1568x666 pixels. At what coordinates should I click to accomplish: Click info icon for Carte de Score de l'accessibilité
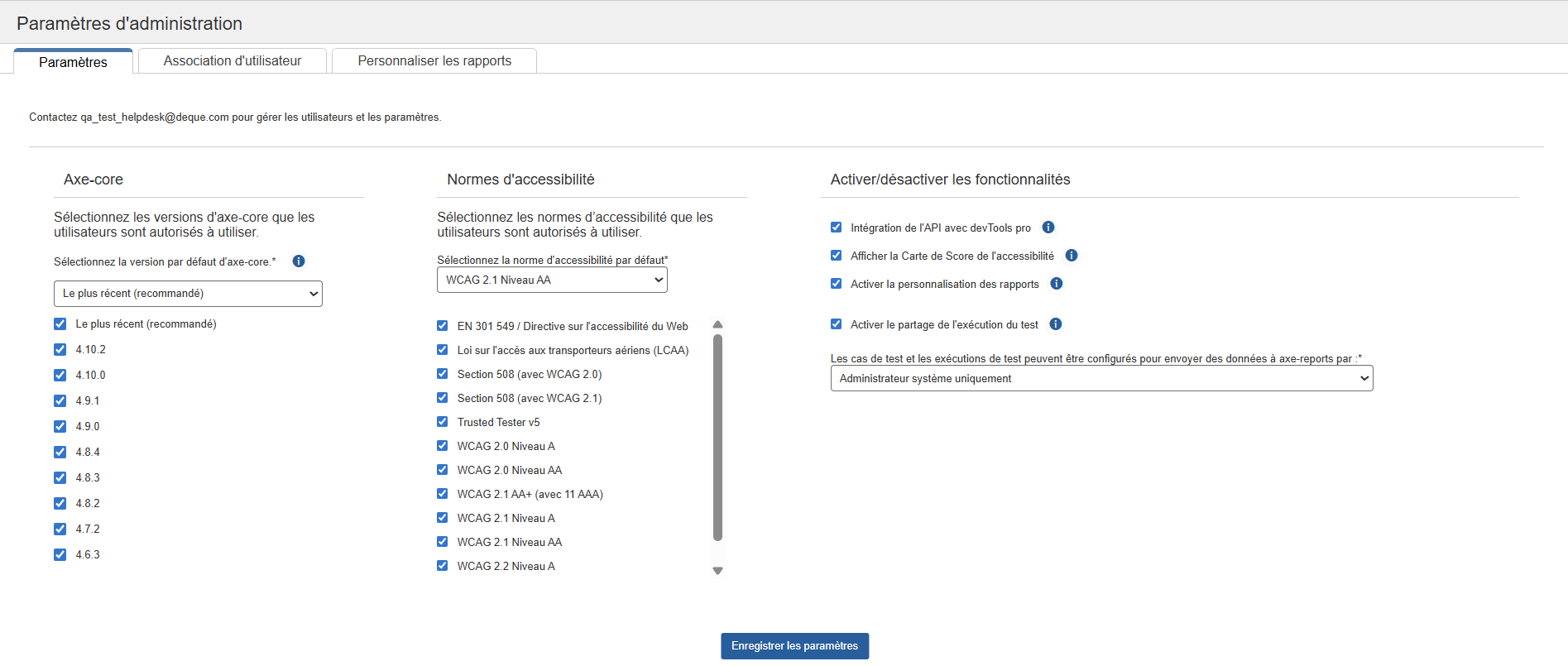tap(1072, 256)
